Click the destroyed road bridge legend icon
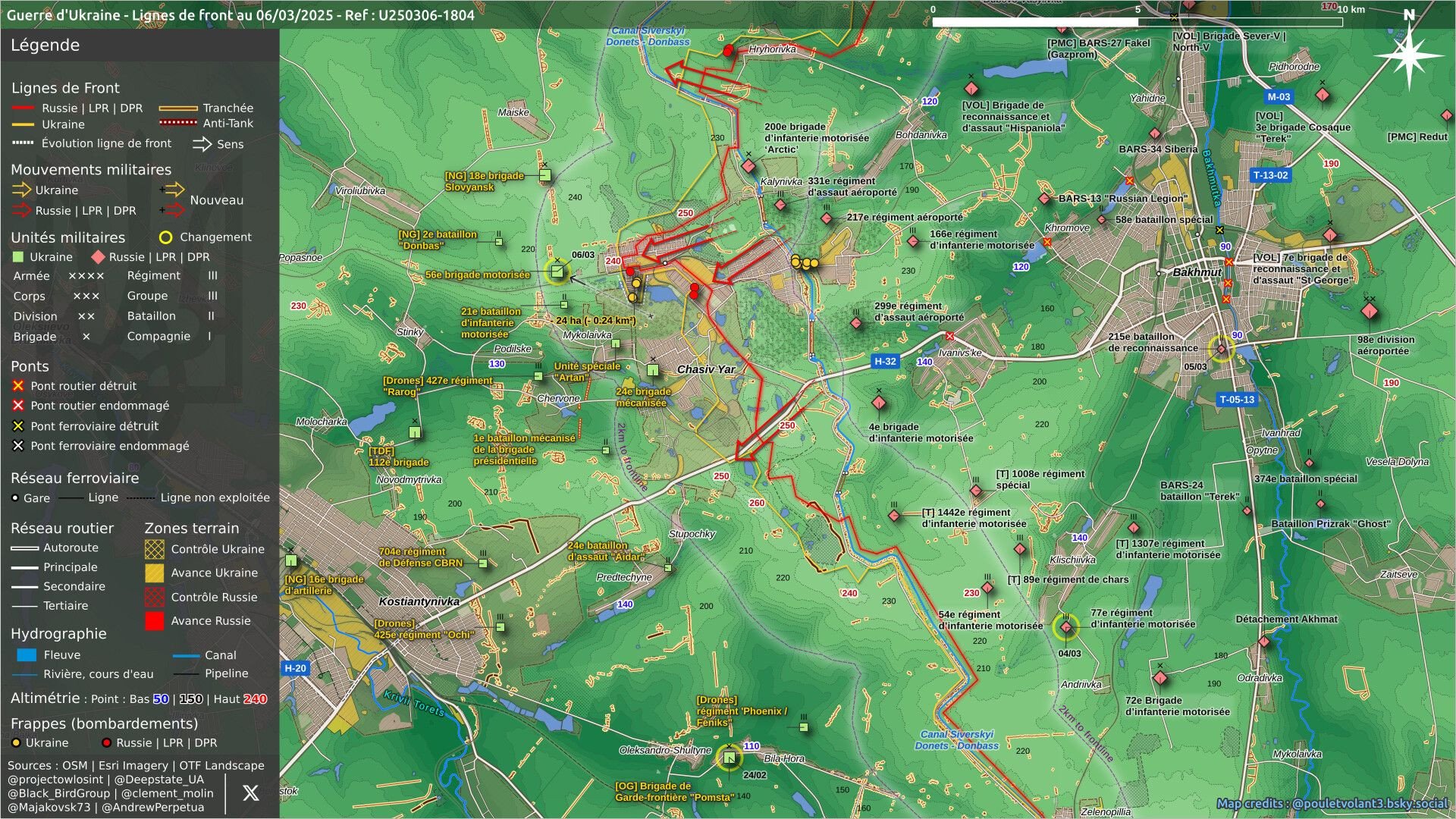Image resolution: width=1456 pixels, height=819 pixels. (18, 386)
